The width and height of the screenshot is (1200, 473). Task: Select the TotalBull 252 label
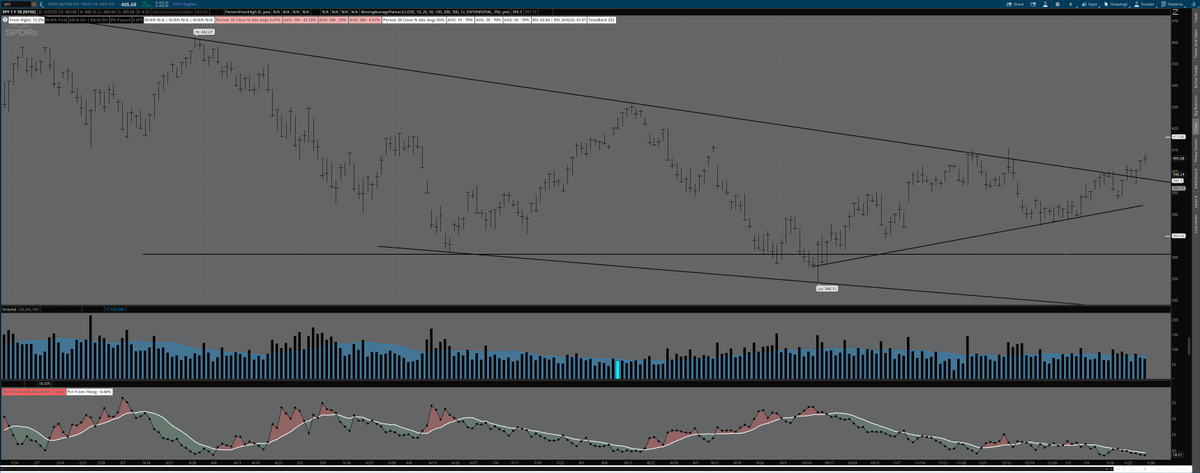[602, 19]
